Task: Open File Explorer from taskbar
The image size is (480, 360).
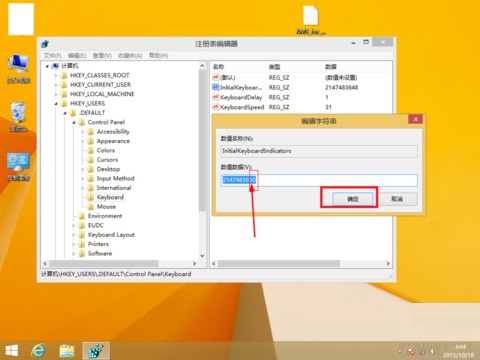Action: click(x=67, y=351)
